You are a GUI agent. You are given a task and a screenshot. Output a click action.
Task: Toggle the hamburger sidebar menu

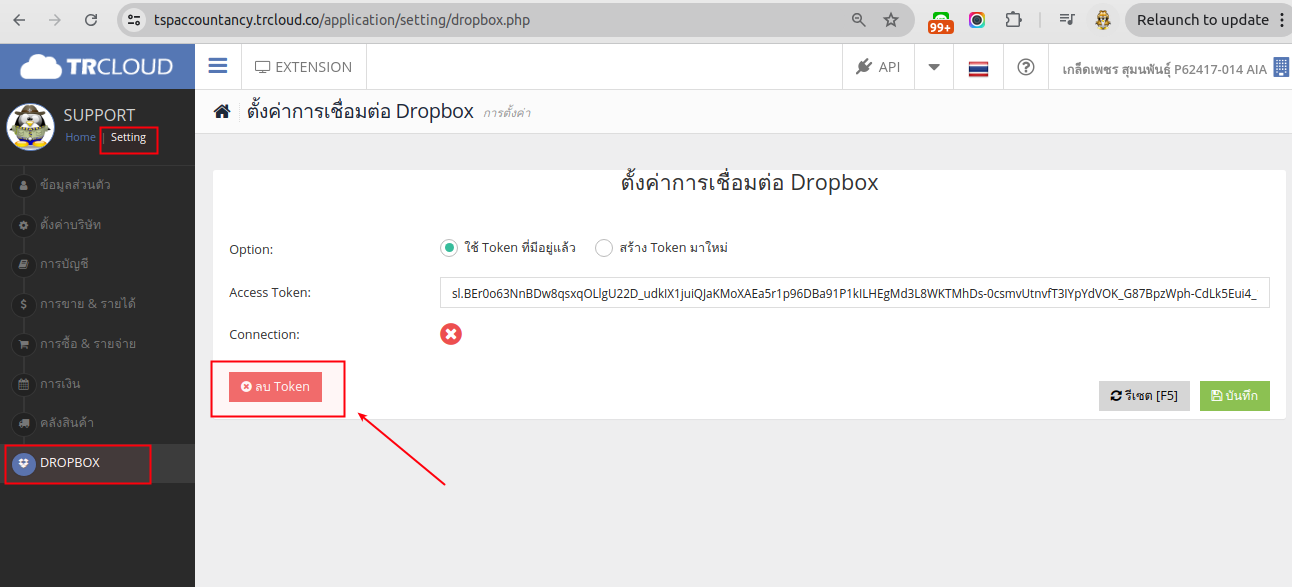[x=218, y=66]
